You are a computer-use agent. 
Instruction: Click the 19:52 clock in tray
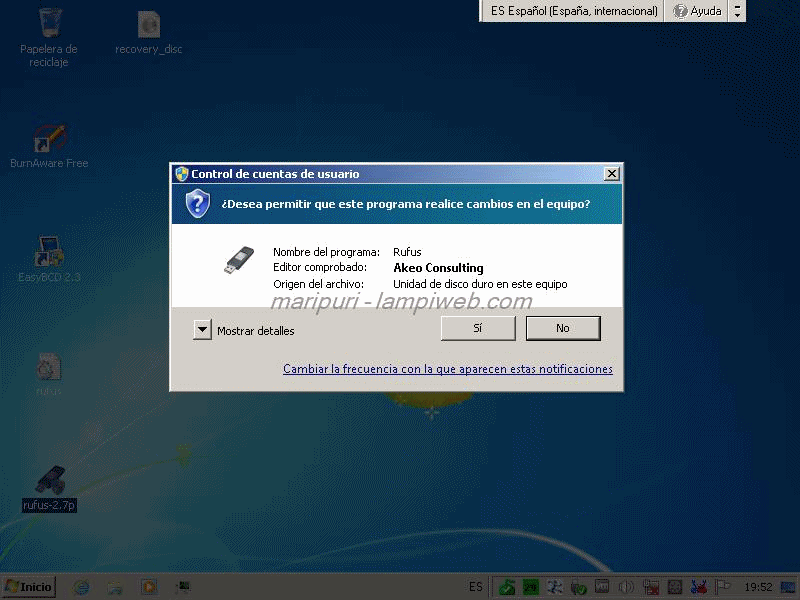[758, 587]
